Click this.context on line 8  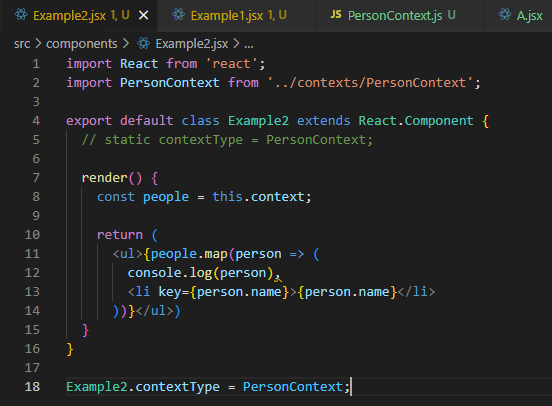click(x=258, y=197)
